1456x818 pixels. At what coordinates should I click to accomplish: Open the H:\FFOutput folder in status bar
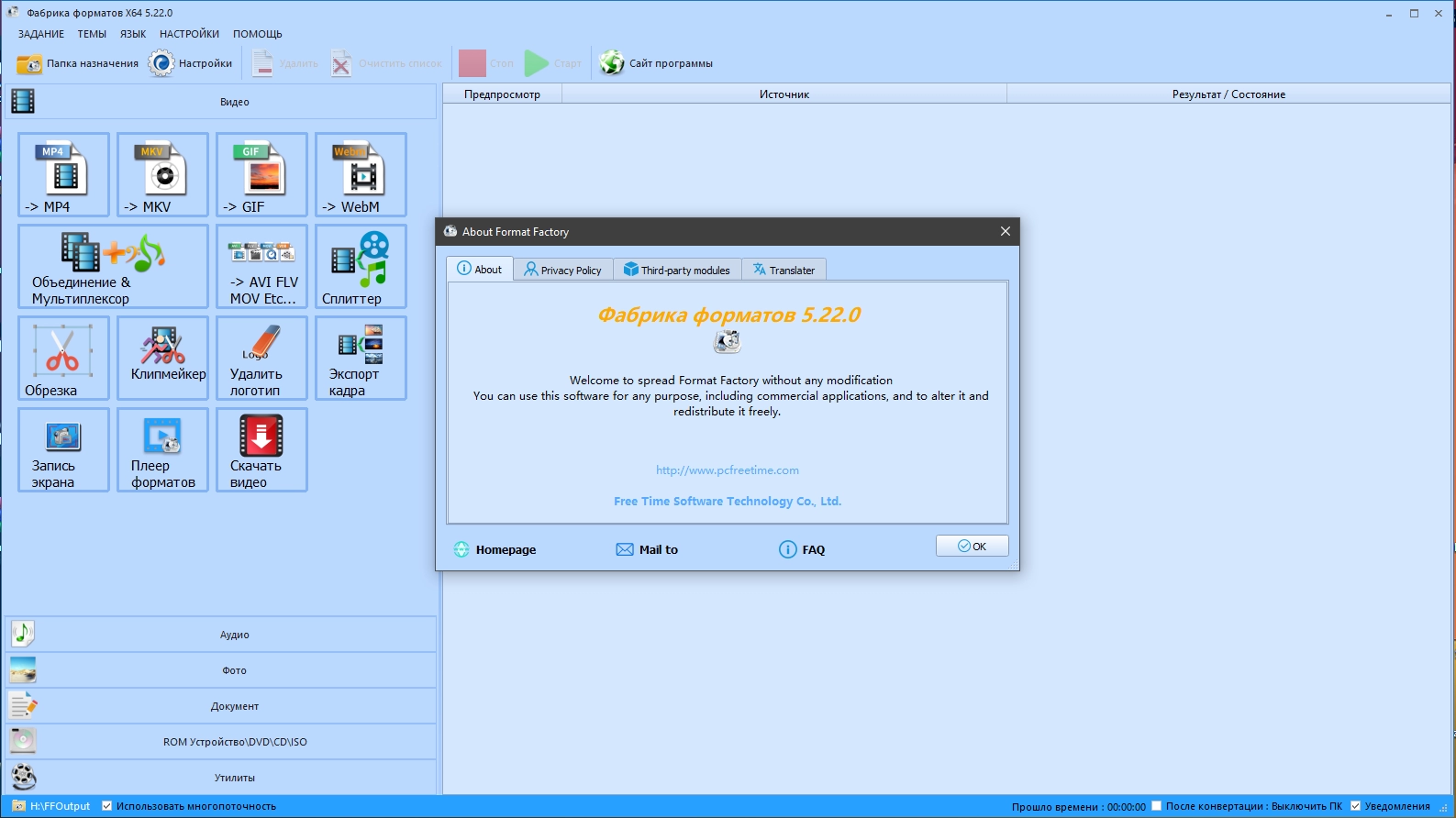coord(52,806)
